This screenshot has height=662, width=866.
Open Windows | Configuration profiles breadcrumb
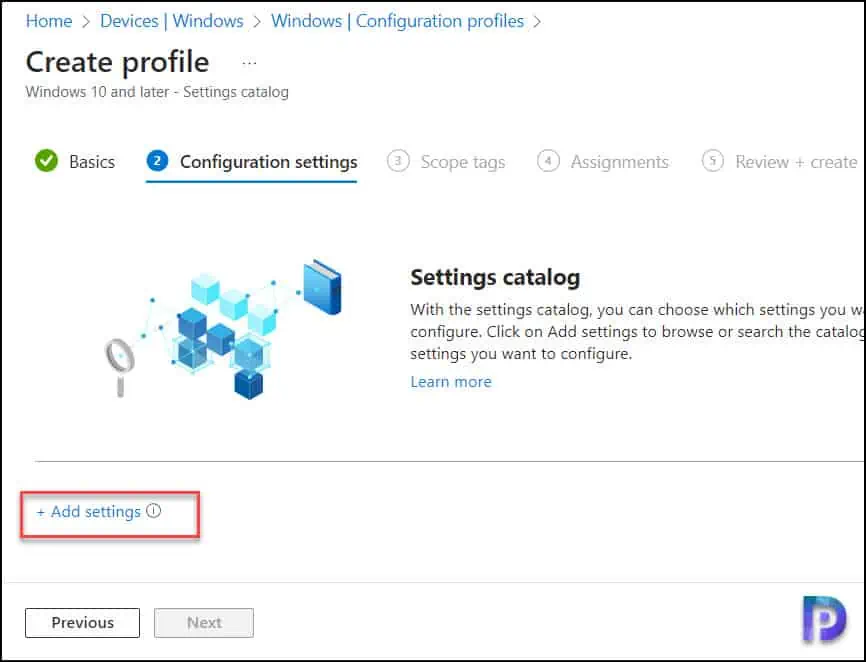[397, 21]
